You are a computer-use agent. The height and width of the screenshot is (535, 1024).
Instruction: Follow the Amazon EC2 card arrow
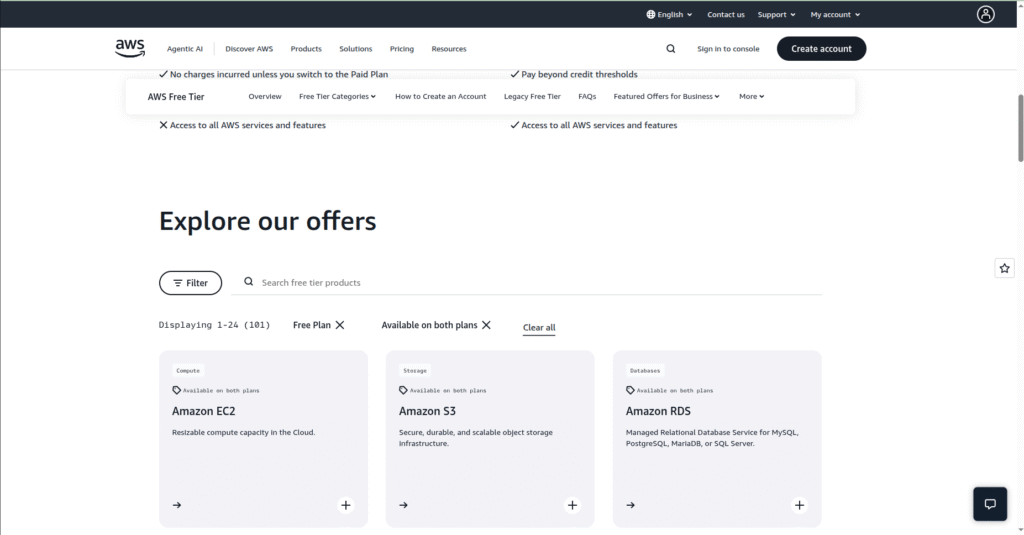click(177, 505)
